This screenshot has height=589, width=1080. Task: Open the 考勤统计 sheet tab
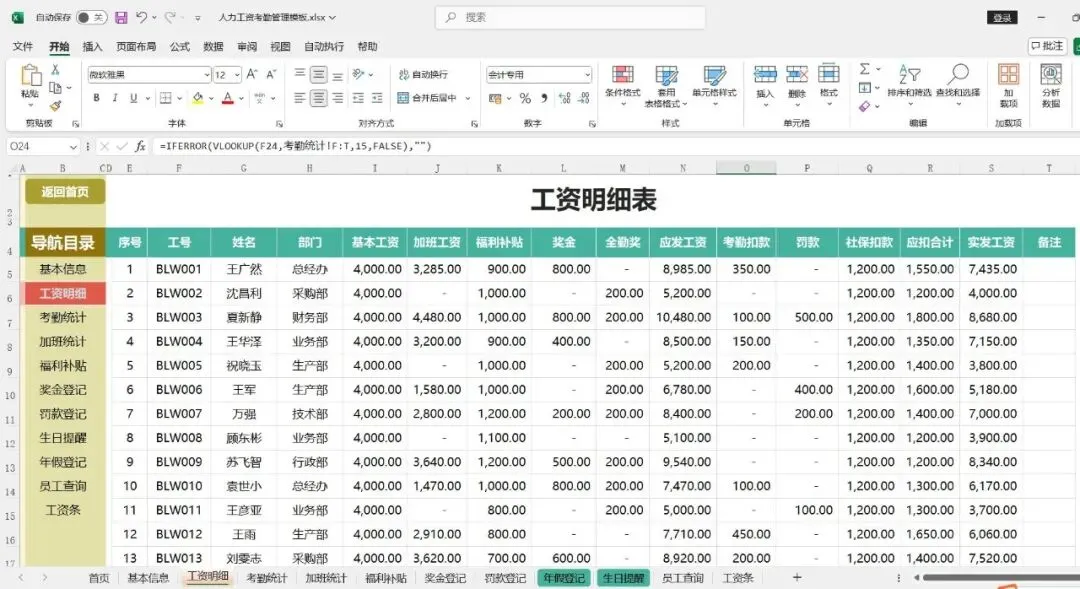[267, 578]
